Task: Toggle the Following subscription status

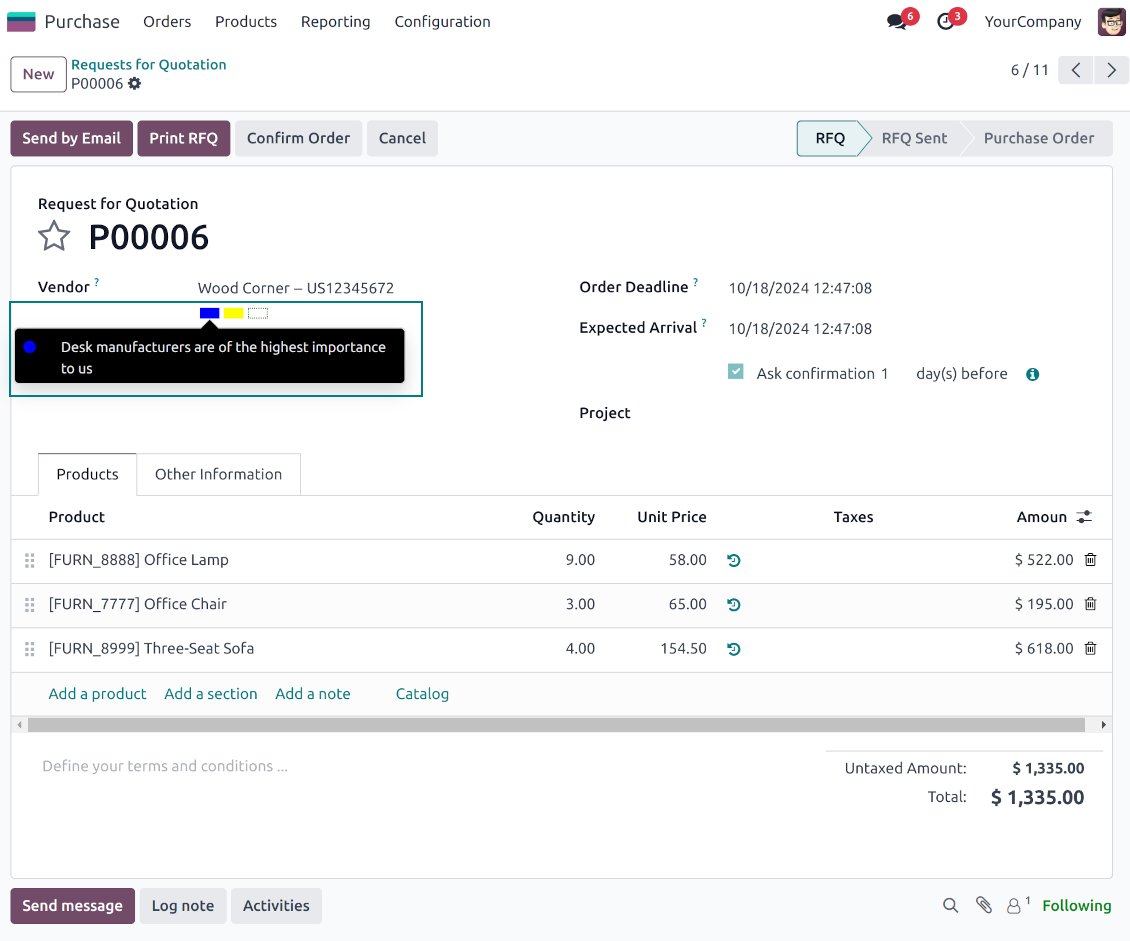Action: 1076,905
